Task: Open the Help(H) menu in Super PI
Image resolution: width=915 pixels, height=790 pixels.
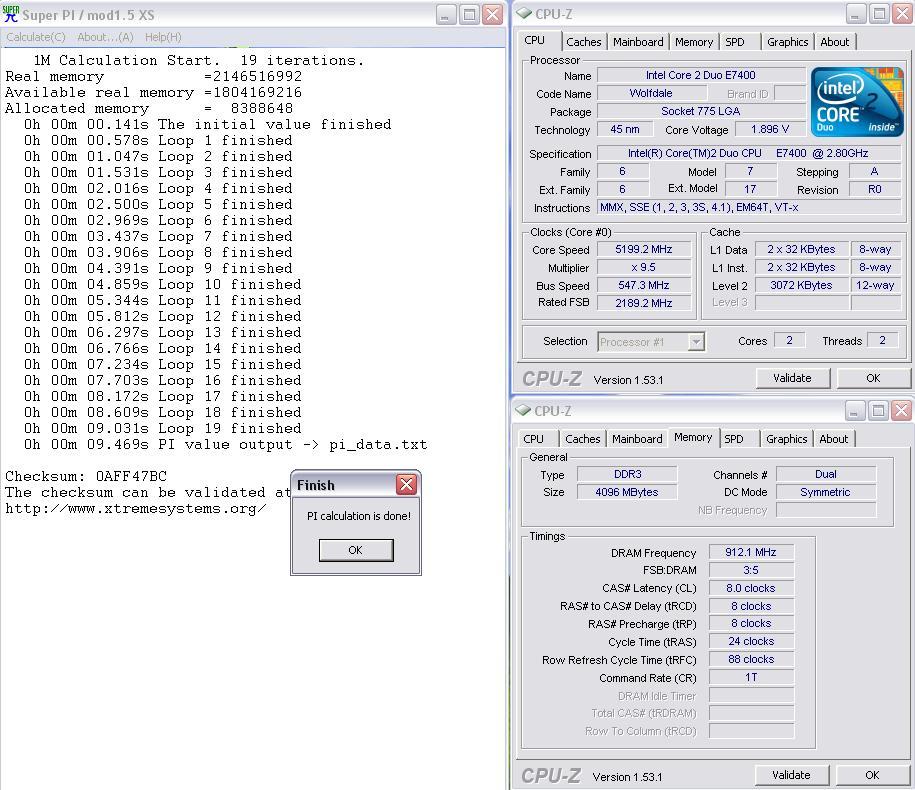Action: point(163,37)
